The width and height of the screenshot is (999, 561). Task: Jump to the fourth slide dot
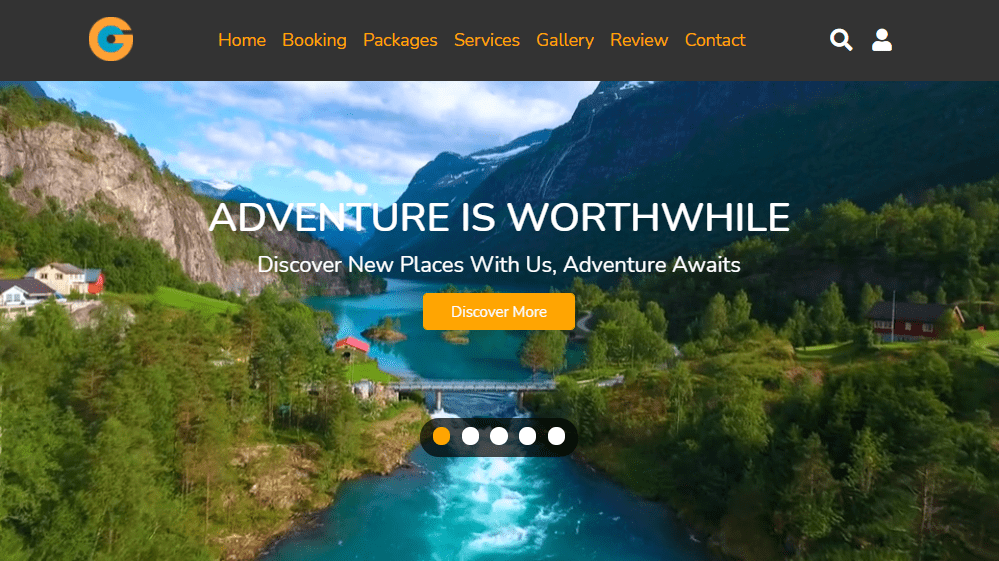pyautogui.click(x=528, y=436)
